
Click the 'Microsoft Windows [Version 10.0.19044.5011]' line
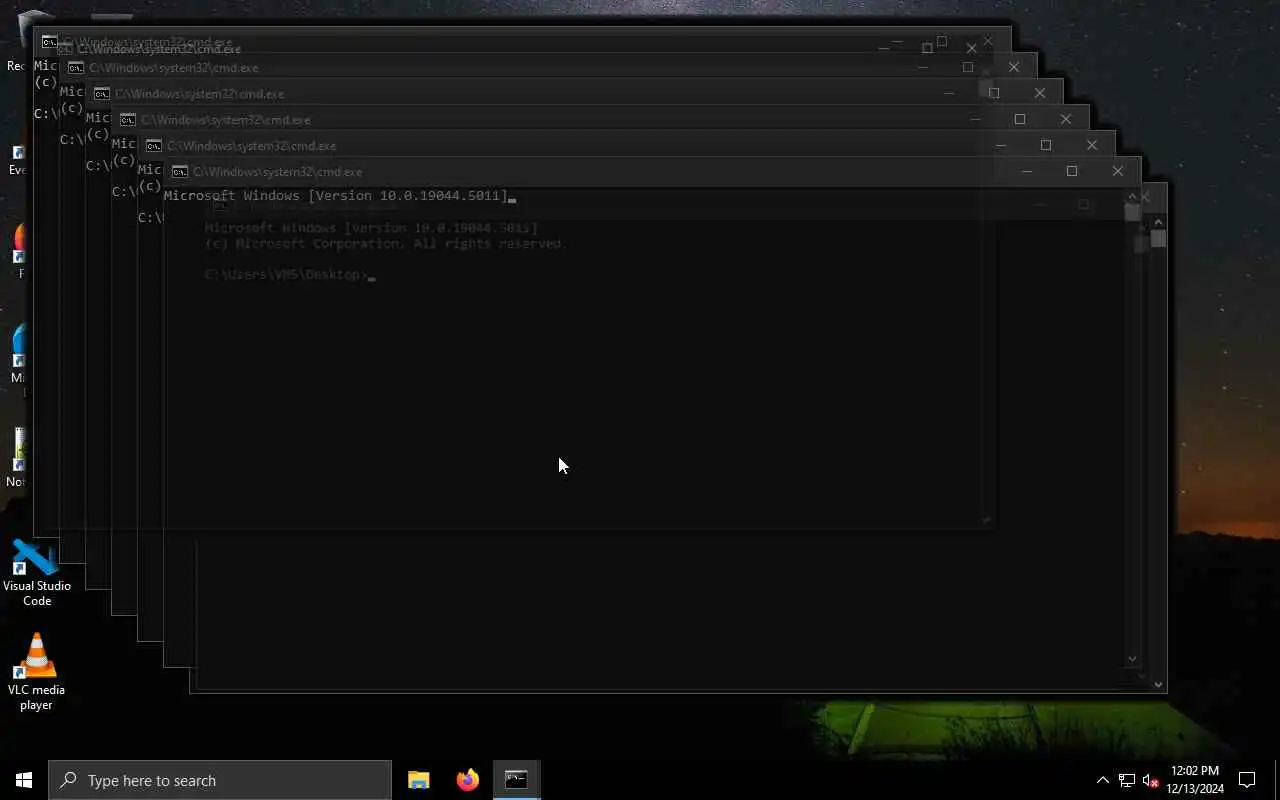point(336,196)
